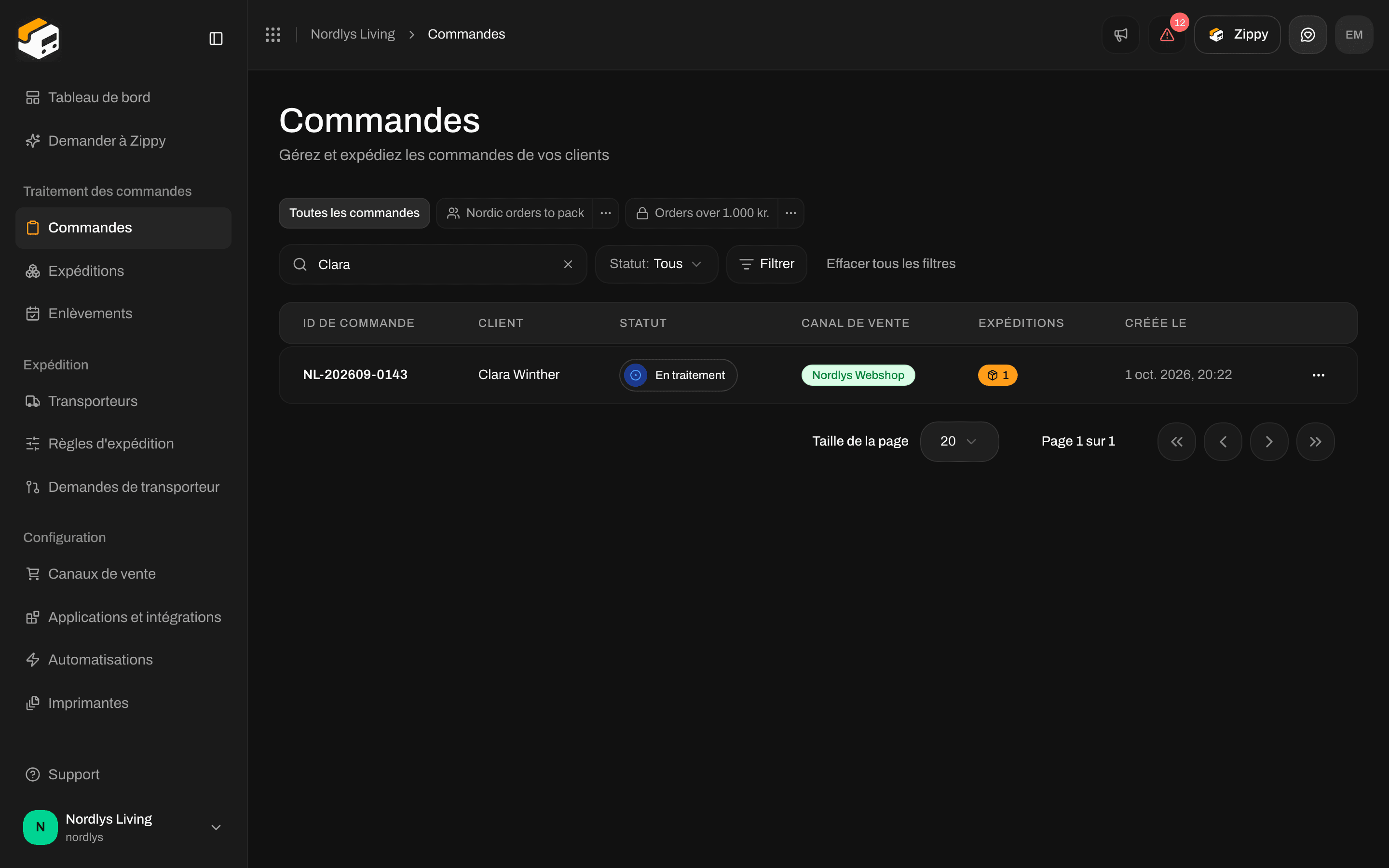
Task: Open page size dropdown showing 20
Action: [959, 441]
